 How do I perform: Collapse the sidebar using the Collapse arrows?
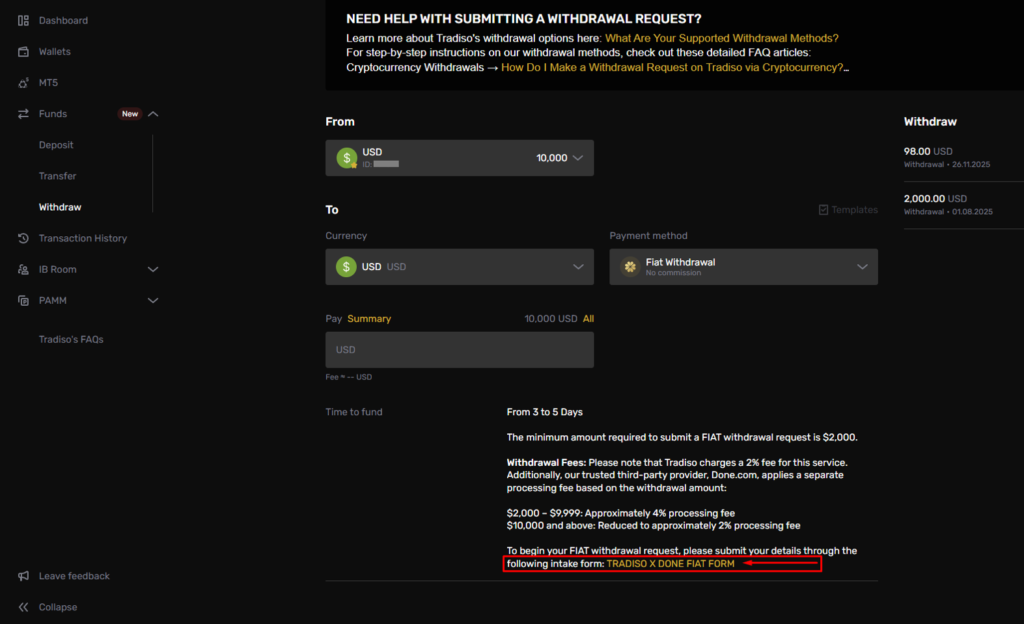[x=23, y=608]
